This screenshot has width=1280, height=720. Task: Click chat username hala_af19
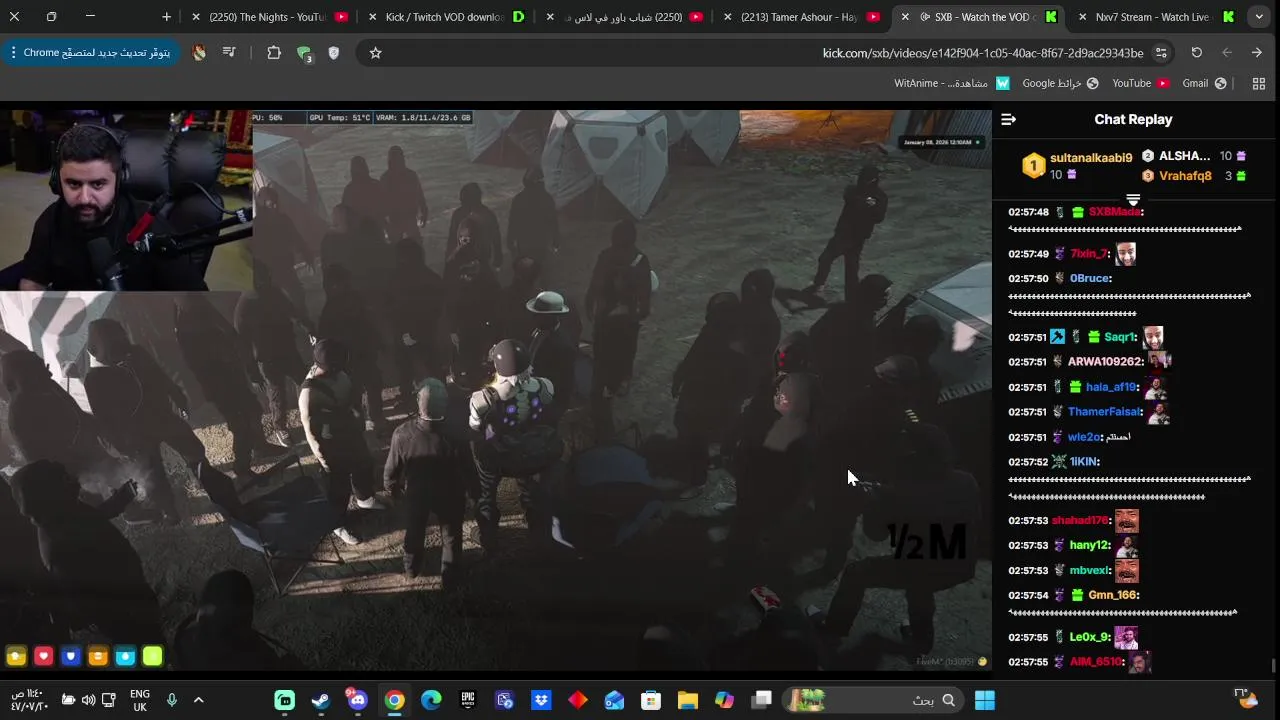pyautogui.click(x=1111, y=387)
